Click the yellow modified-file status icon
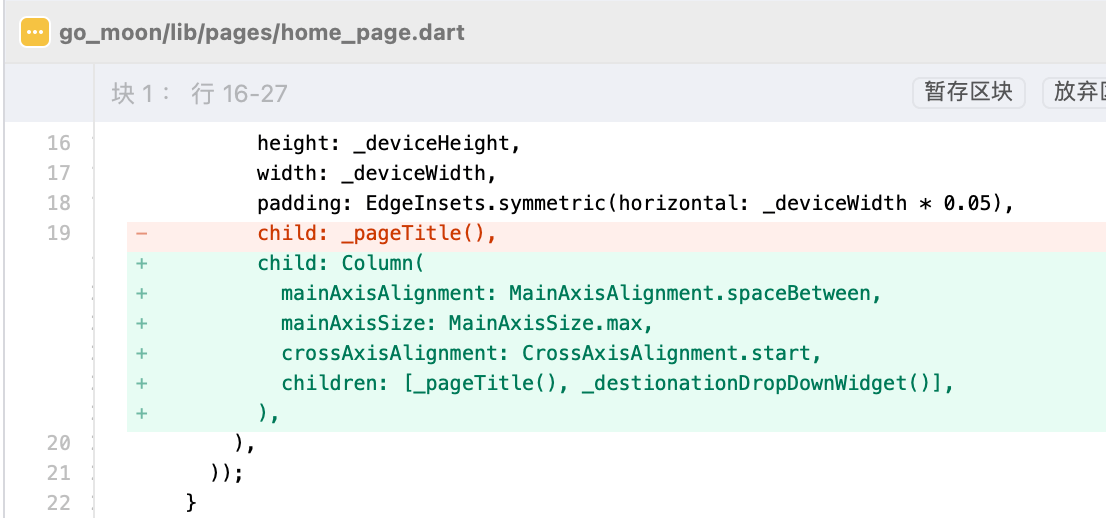The image size is (1106, 518). pos(34,32)
